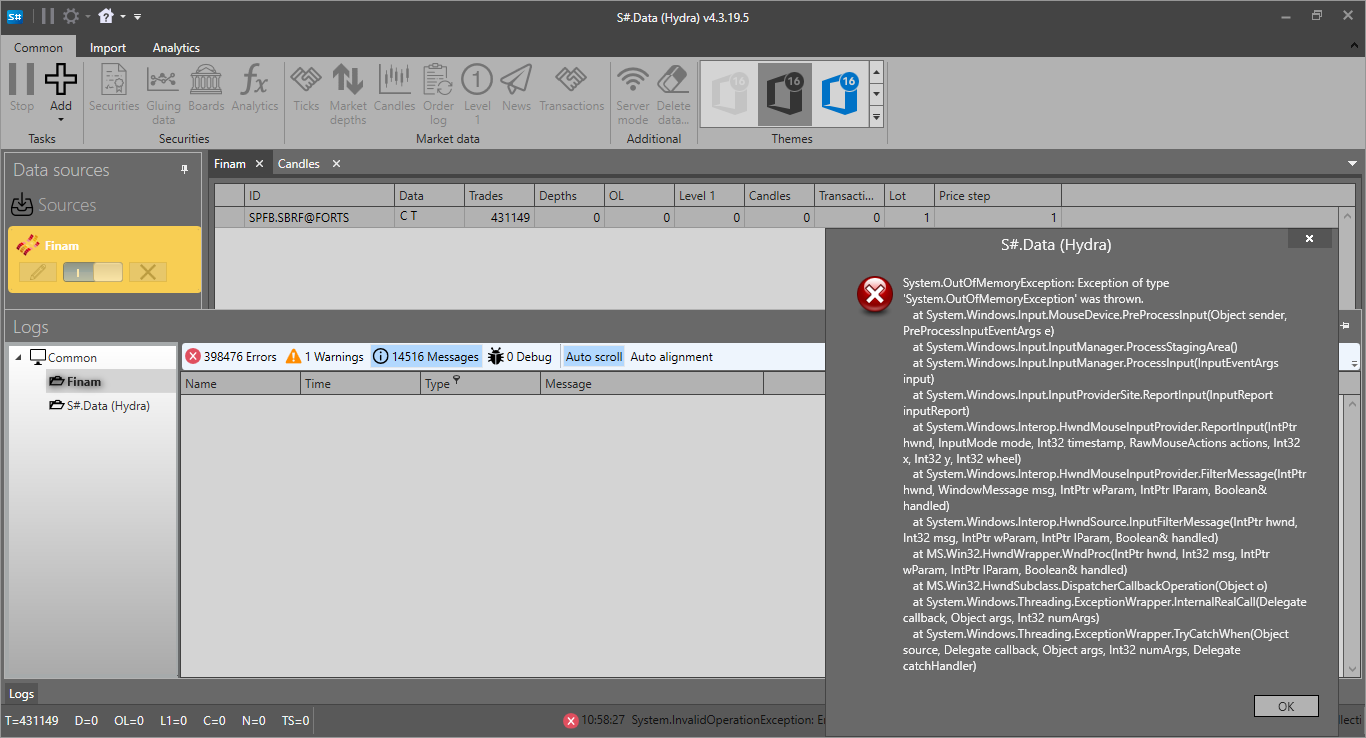This screenshot has height=738, width=1366.
Task: Open the document tabs list dropdown arrow
Action: (1352, 164)
